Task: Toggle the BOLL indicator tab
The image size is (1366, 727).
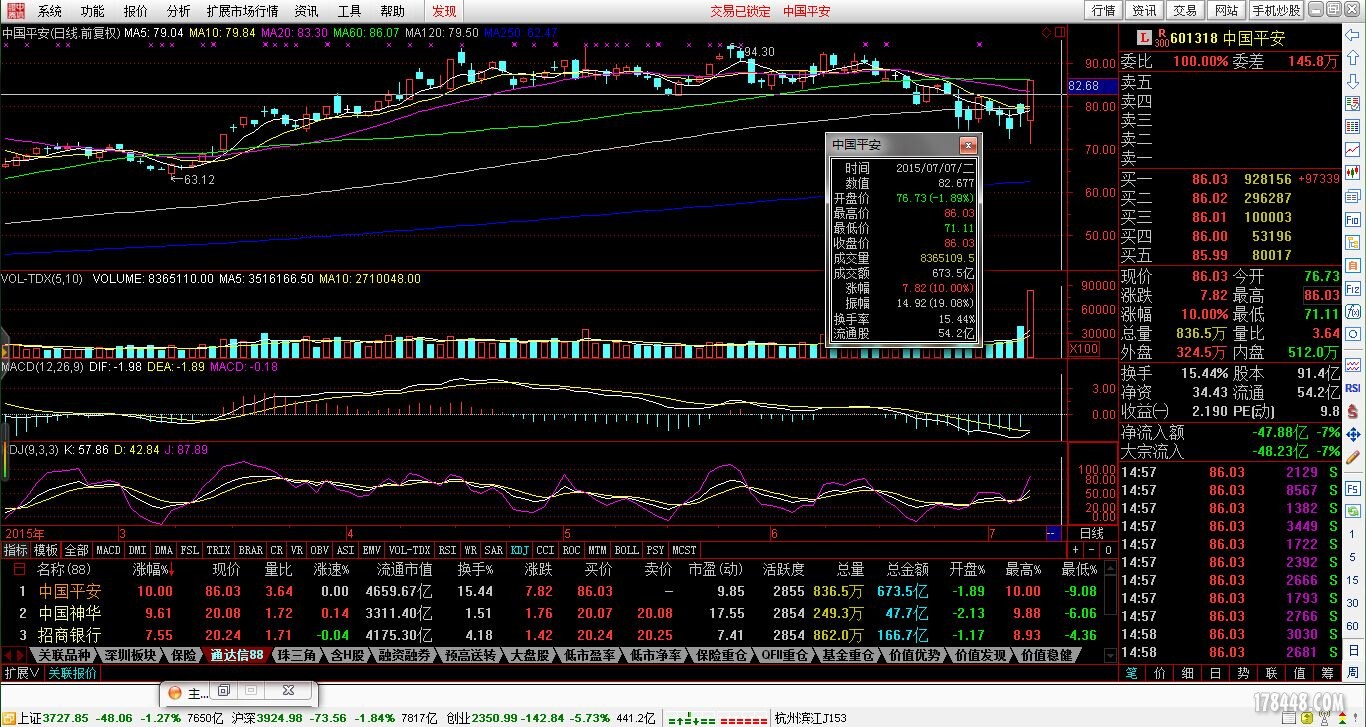Action: click(626, 549)
